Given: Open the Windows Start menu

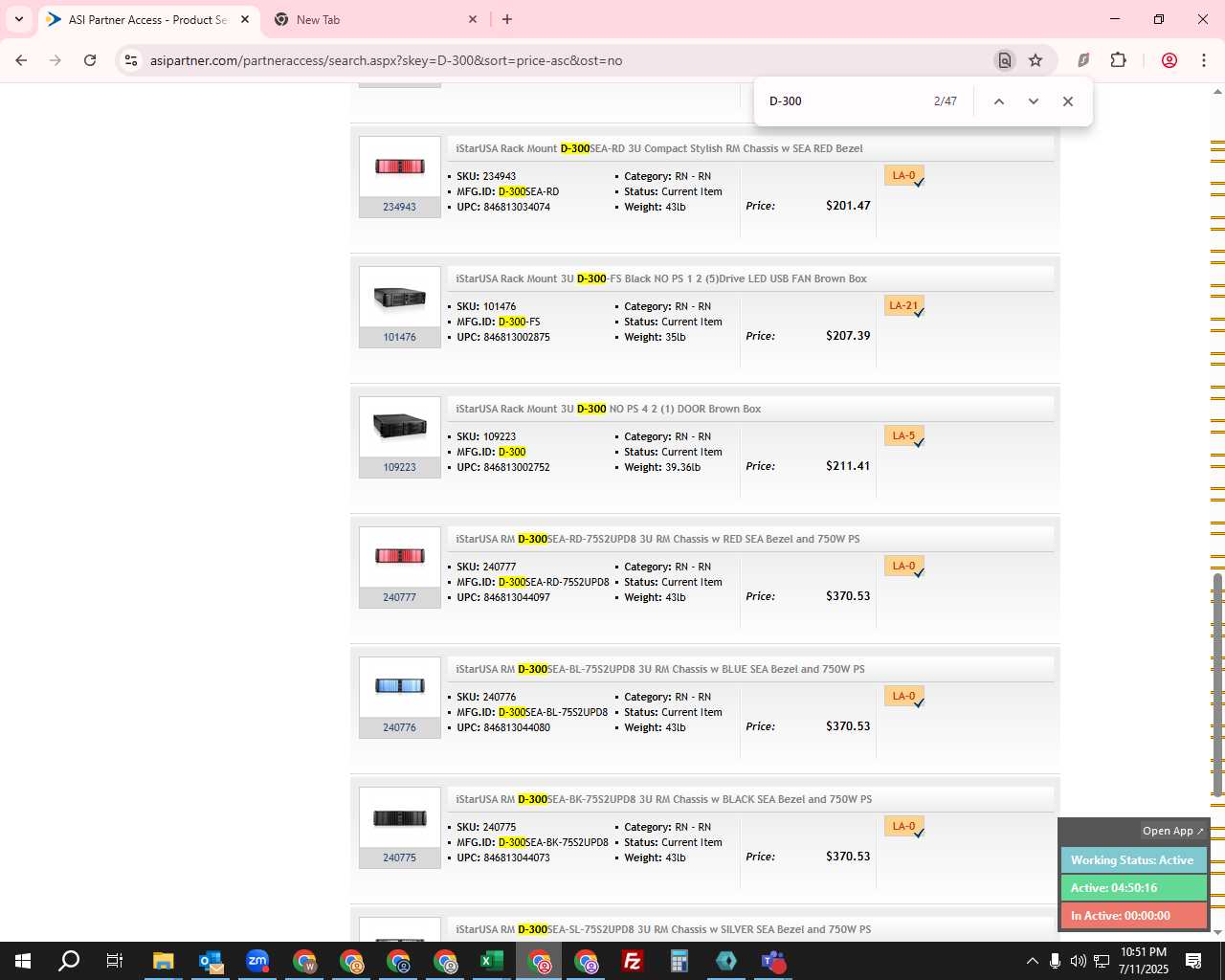Looking at the screenshot, I should point(23,961).
